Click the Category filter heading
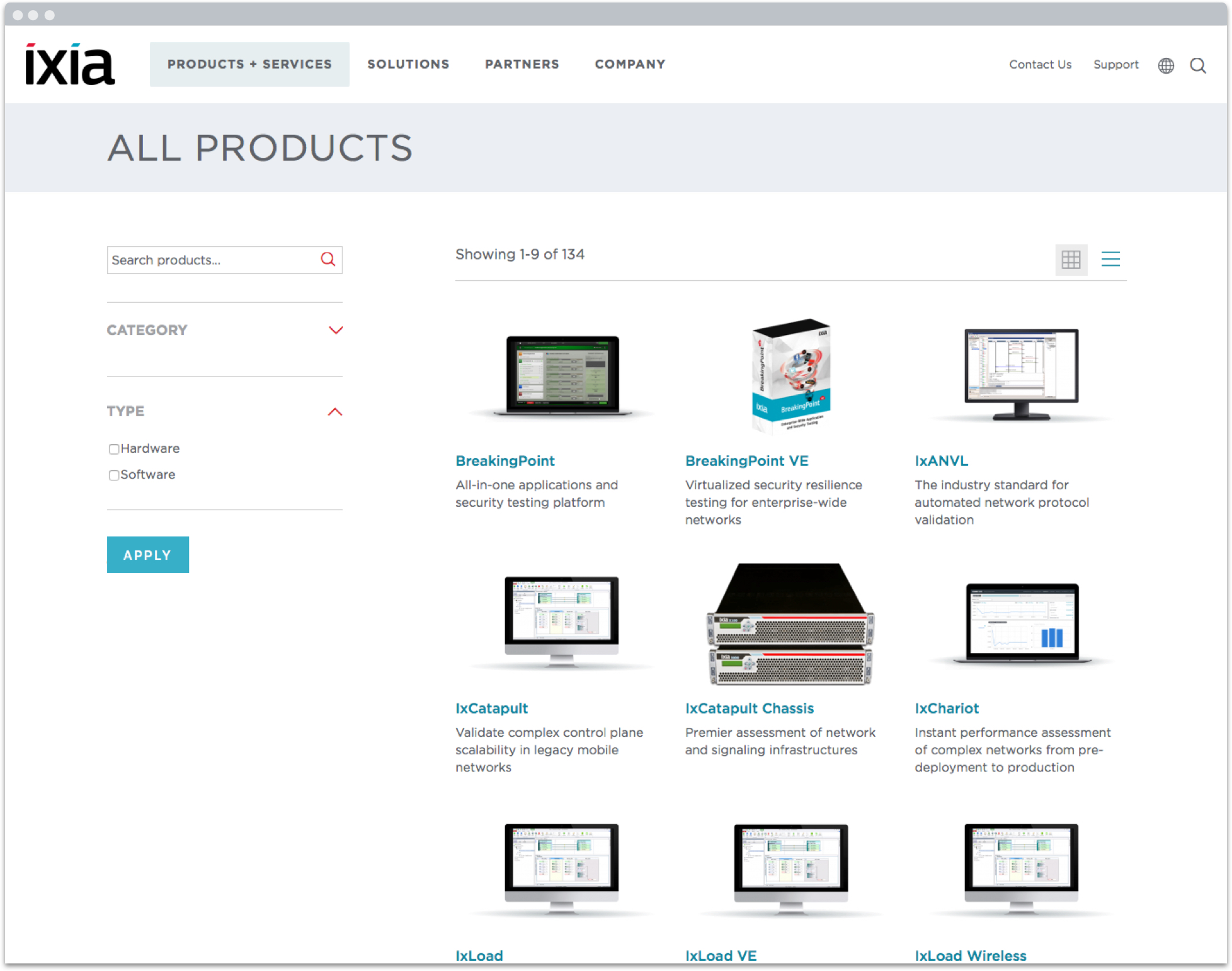 pos(147,330)
